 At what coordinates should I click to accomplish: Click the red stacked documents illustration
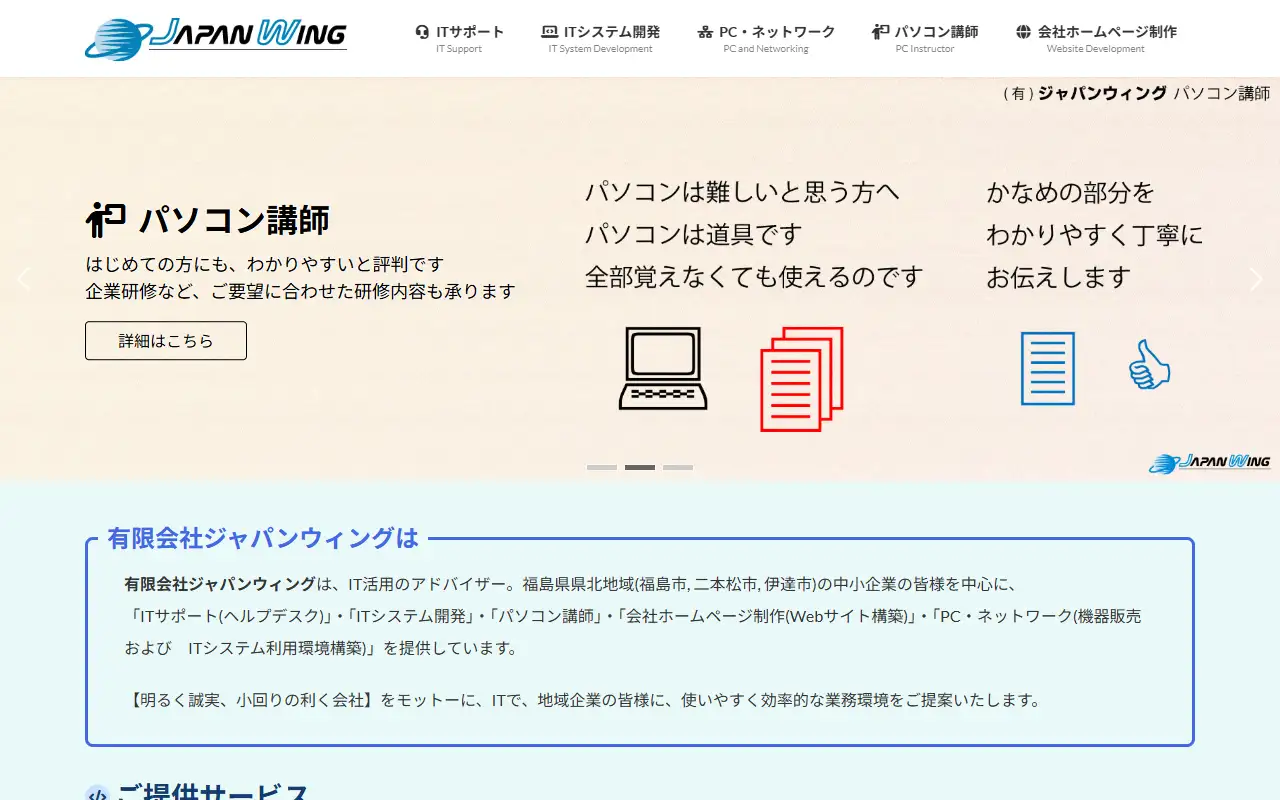(802, 379)
